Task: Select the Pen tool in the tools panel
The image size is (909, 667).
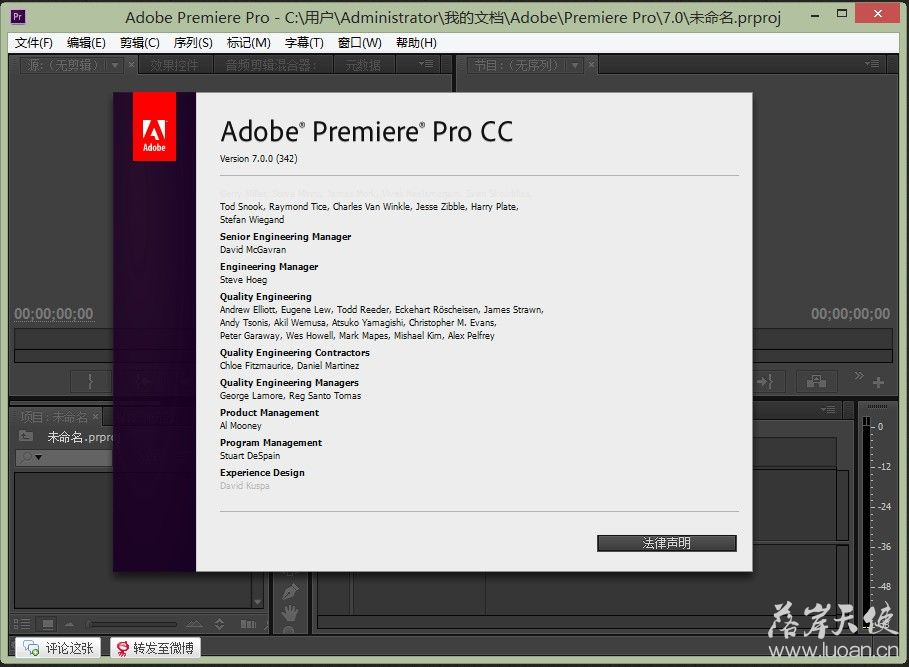Action: (290, 592)
